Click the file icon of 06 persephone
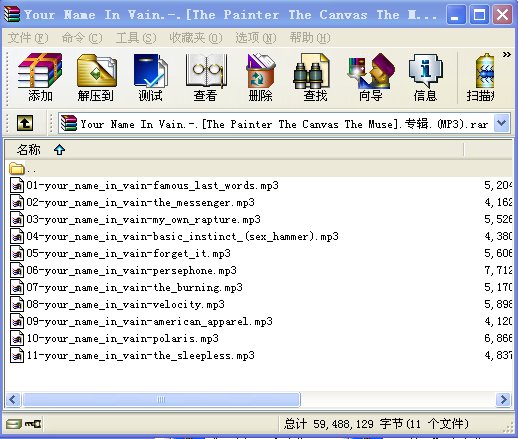 17,270
